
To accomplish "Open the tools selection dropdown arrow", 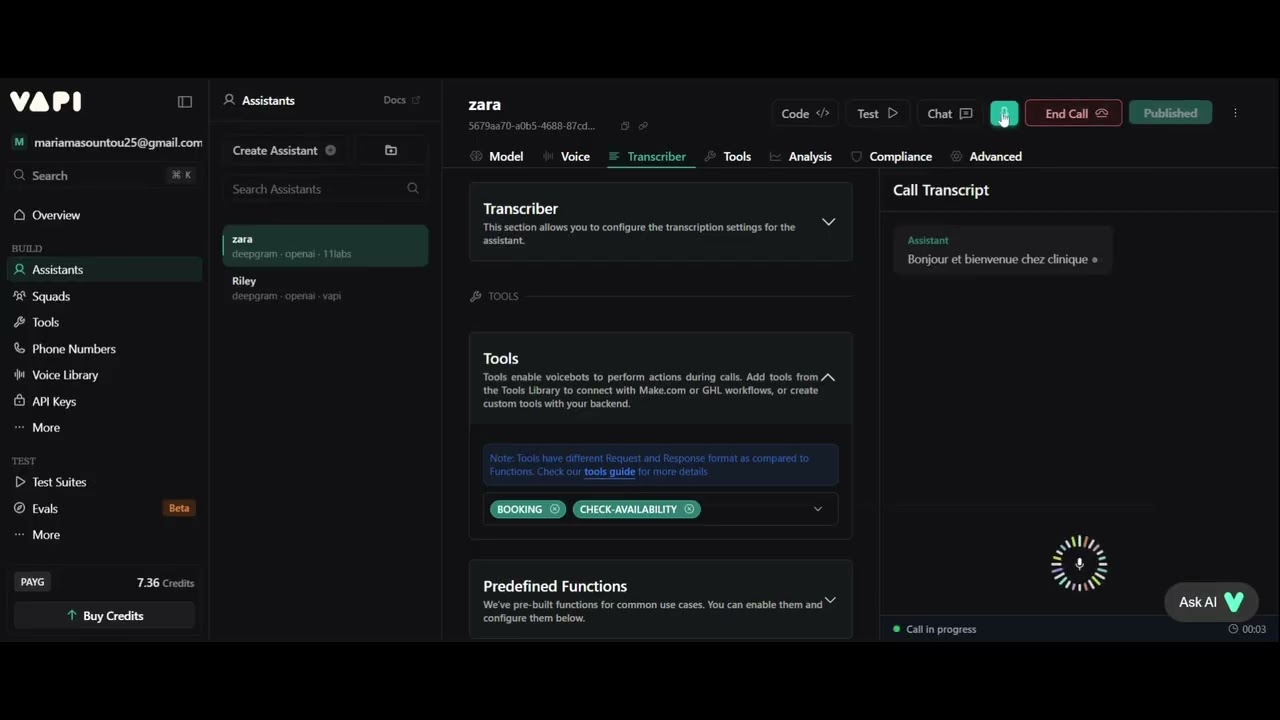I will click(x=817, y=509).
